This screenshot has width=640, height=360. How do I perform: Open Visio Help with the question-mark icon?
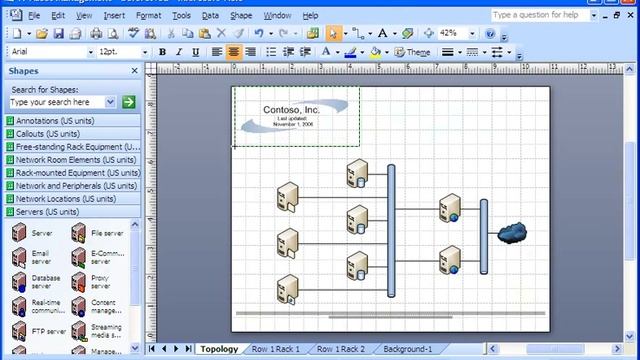[490, 33]
